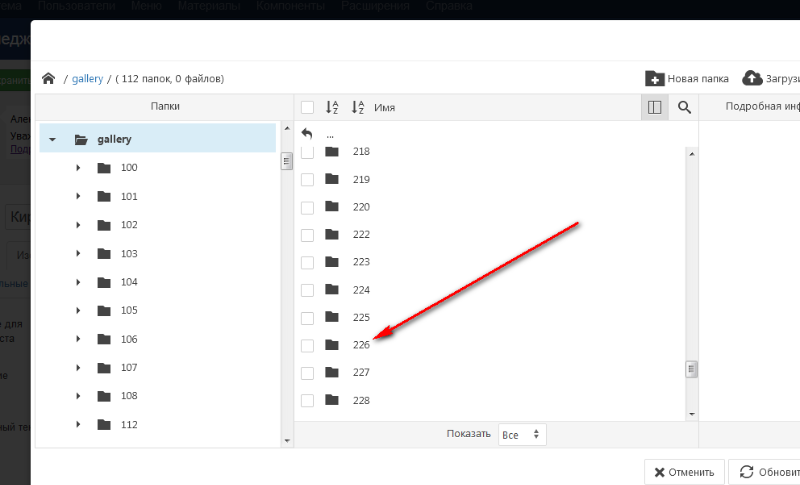This screenshot has height=485, width=800.
Task: Select folder 107 in the tree
Action: (x=128, y=368)
